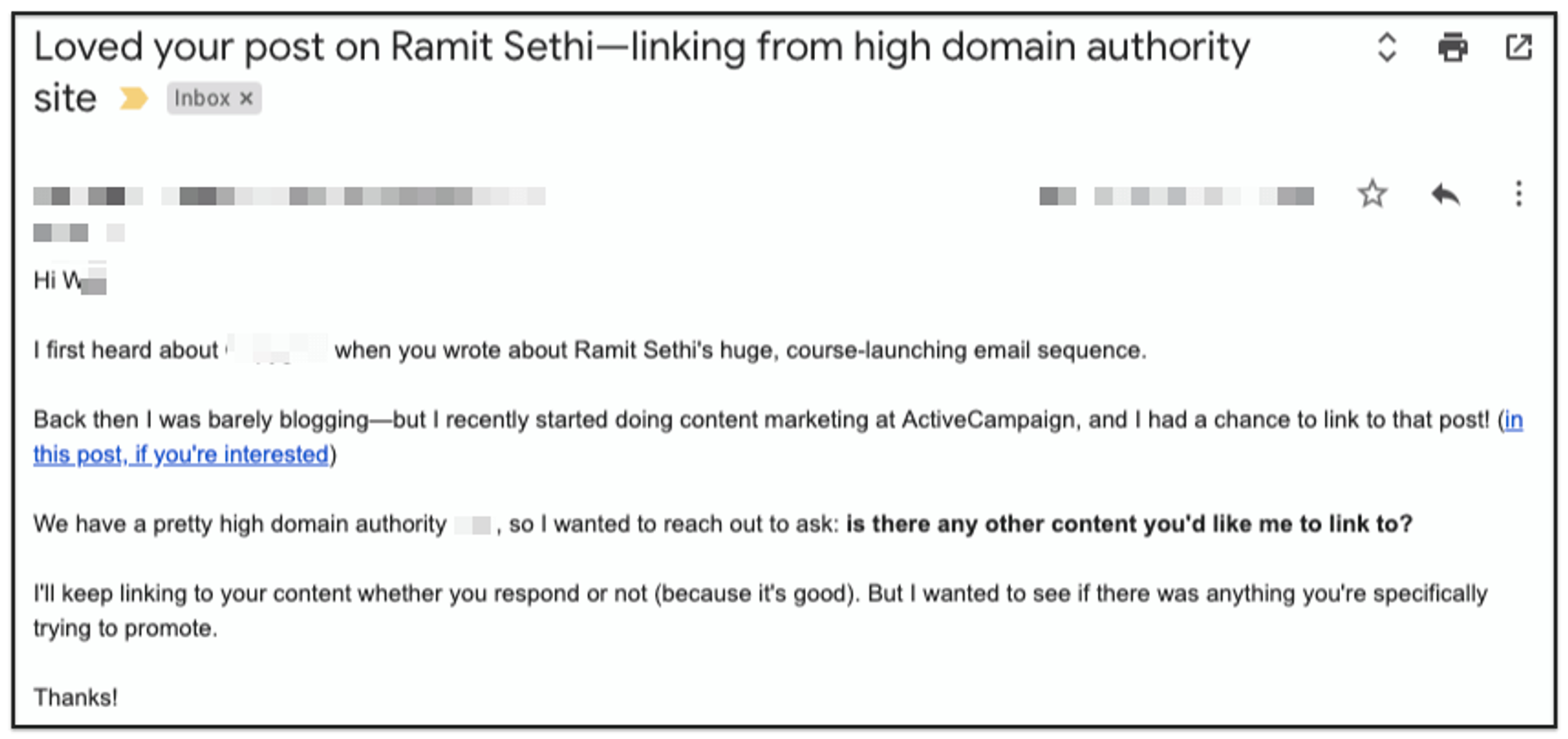Open more message actions from the vertical dots

point(1517,194)
